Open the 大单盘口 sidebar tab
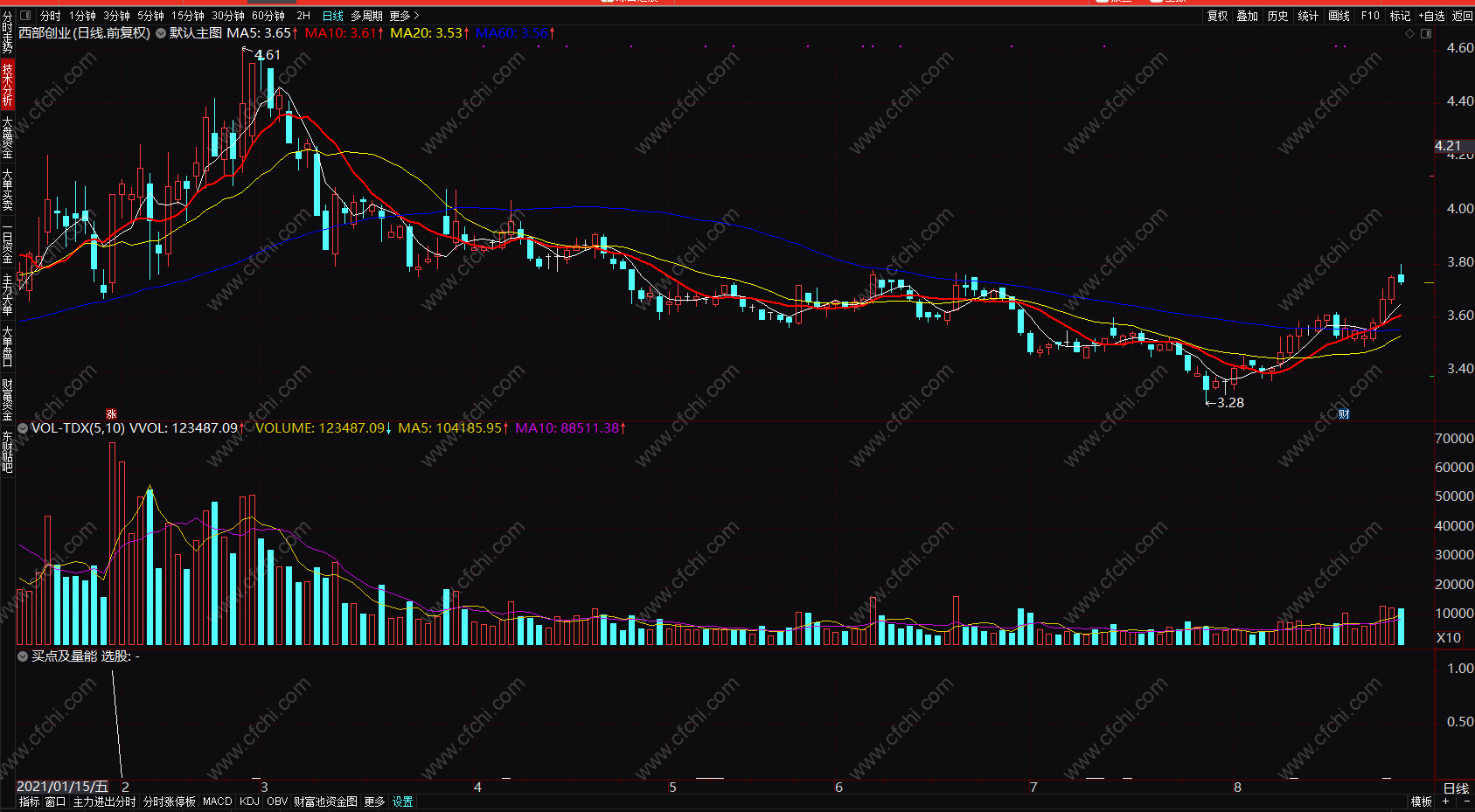1475x812 pixels. (x=7, y=347)
